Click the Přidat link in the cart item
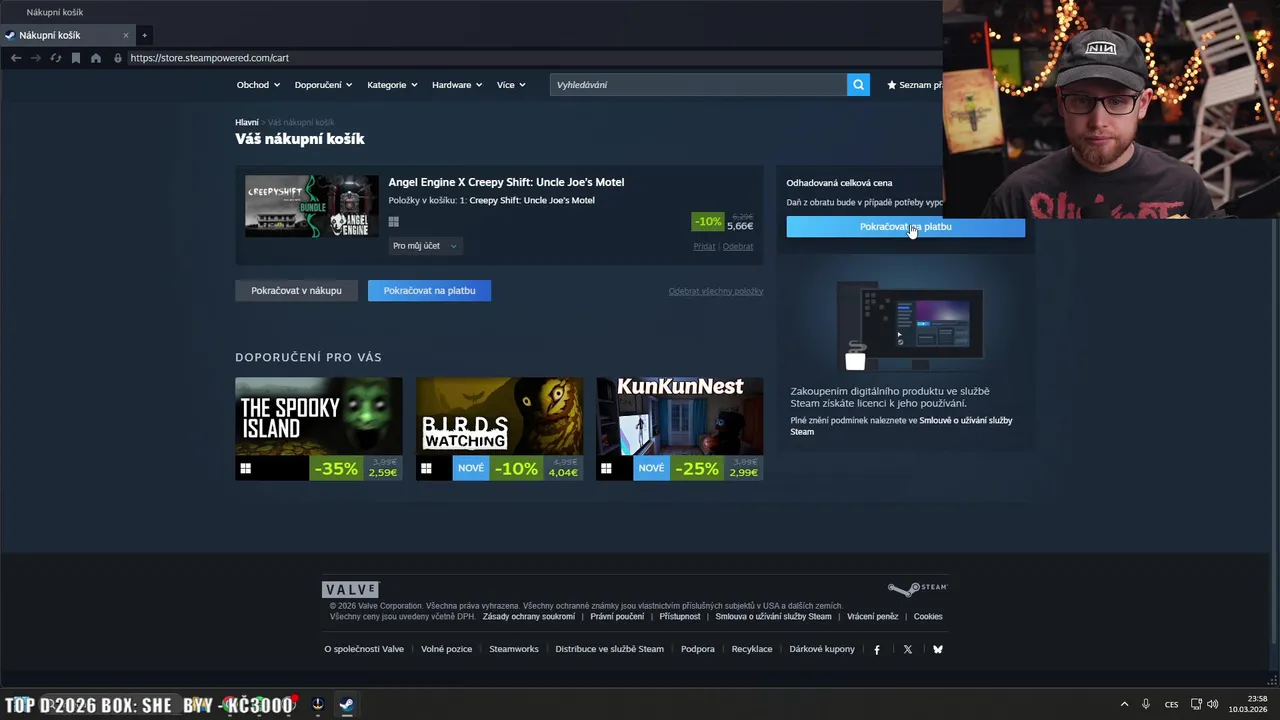 pyautogui.click(x=704, y=246)
